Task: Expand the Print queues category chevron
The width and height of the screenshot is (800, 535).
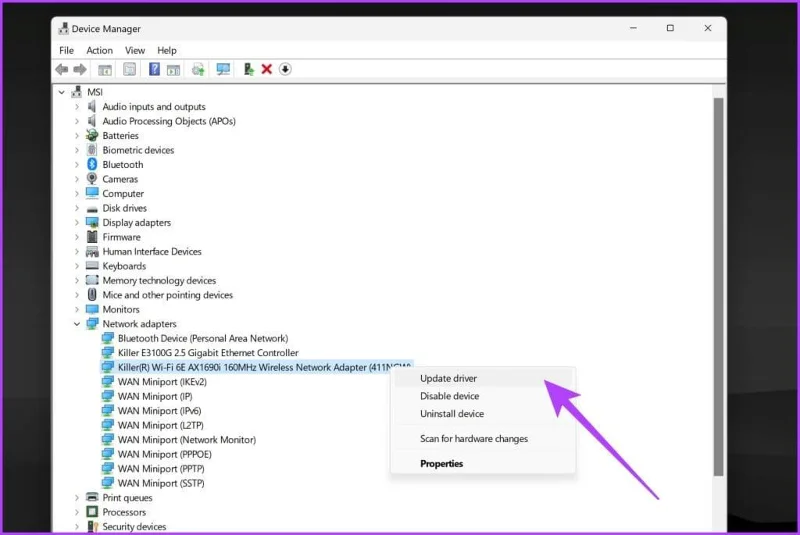Action: pos(77,497)
